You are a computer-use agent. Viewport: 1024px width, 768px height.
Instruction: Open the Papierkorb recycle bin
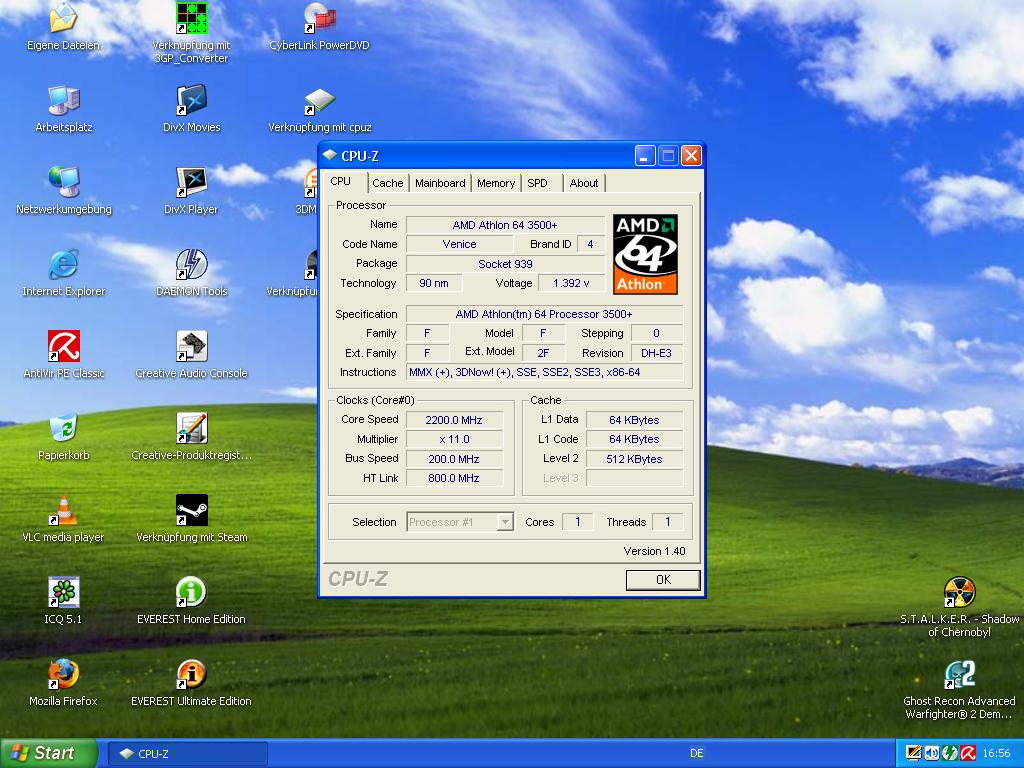coord(63,428)
